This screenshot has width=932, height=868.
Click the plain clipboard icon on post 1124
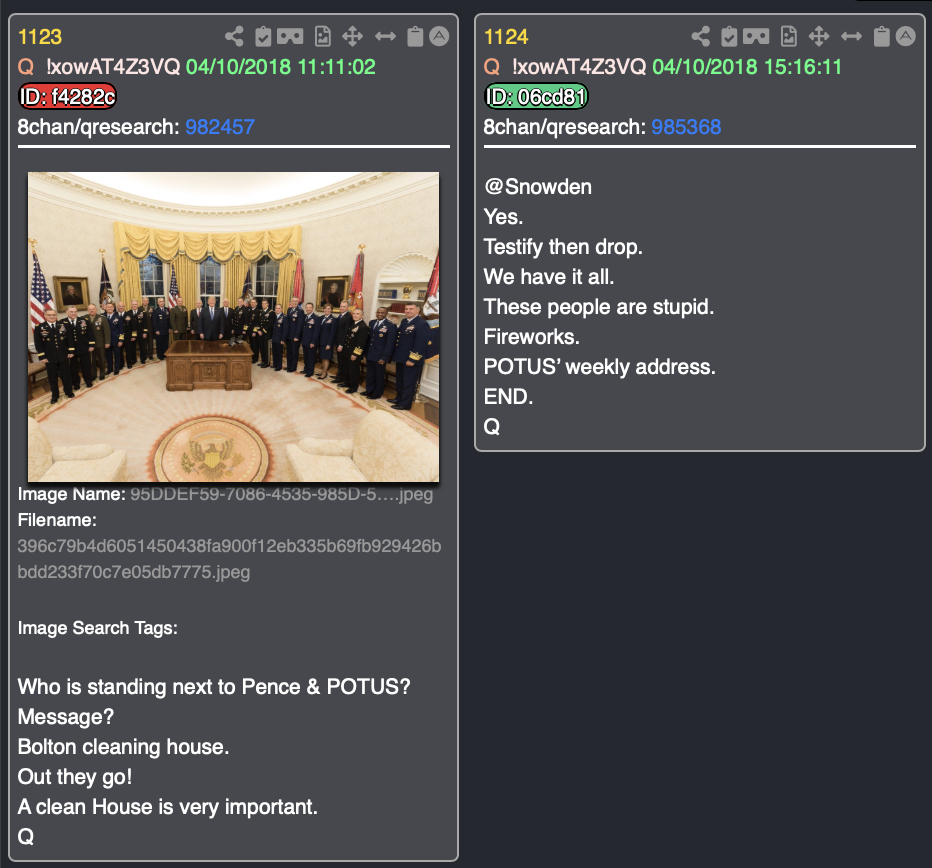[881, 36]
